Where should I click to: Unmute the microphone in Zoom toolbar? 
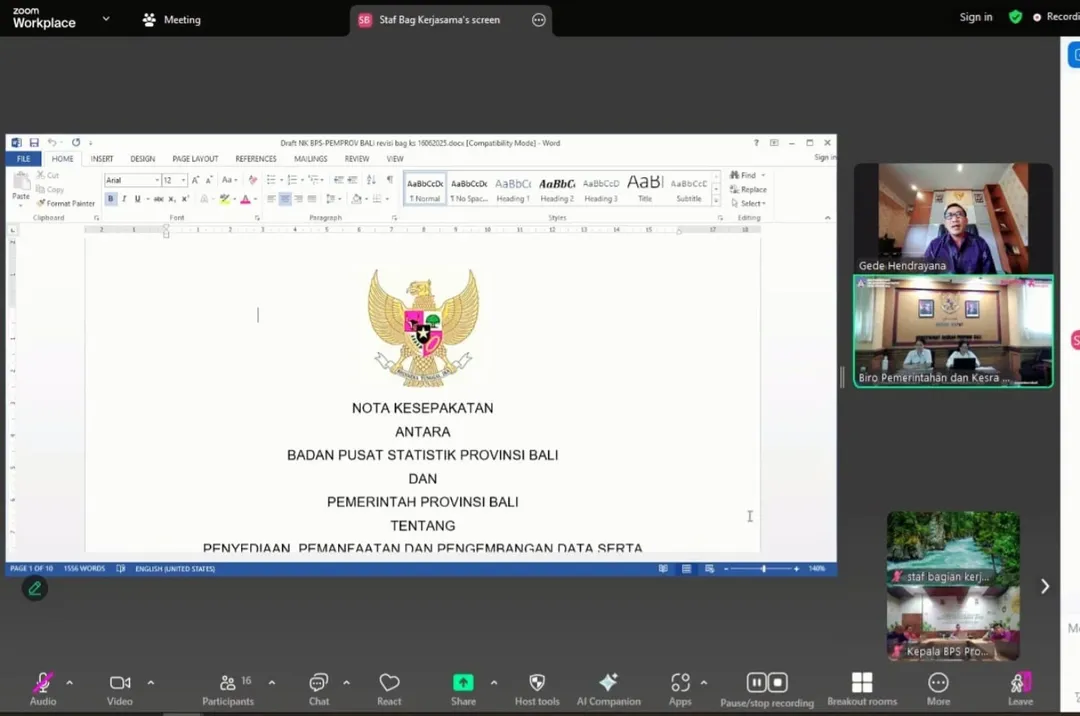[x=42, y=684]
